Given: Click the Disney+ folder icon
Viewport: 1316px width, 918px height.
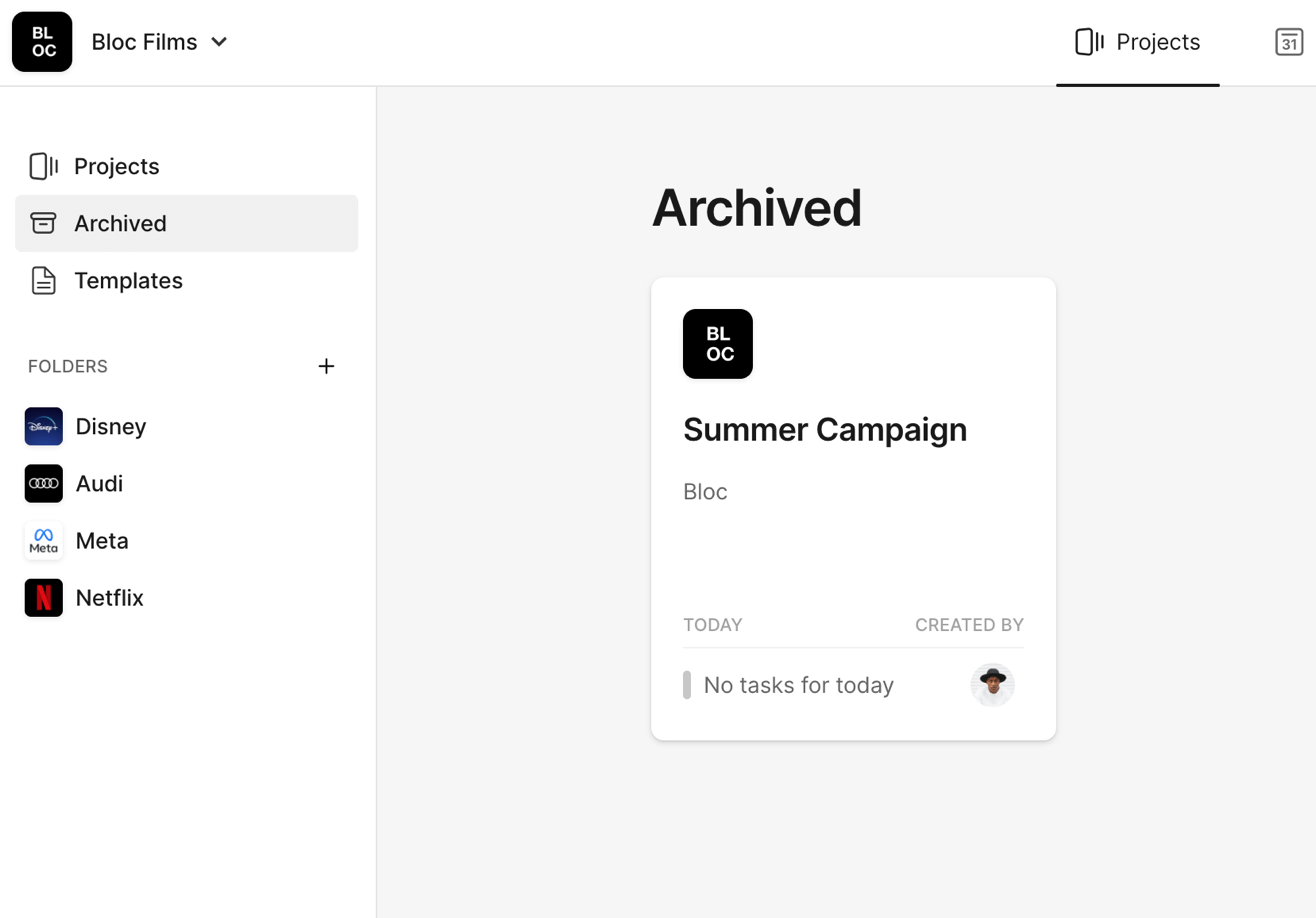Looking at the screenshot, I should pos(44,427).
